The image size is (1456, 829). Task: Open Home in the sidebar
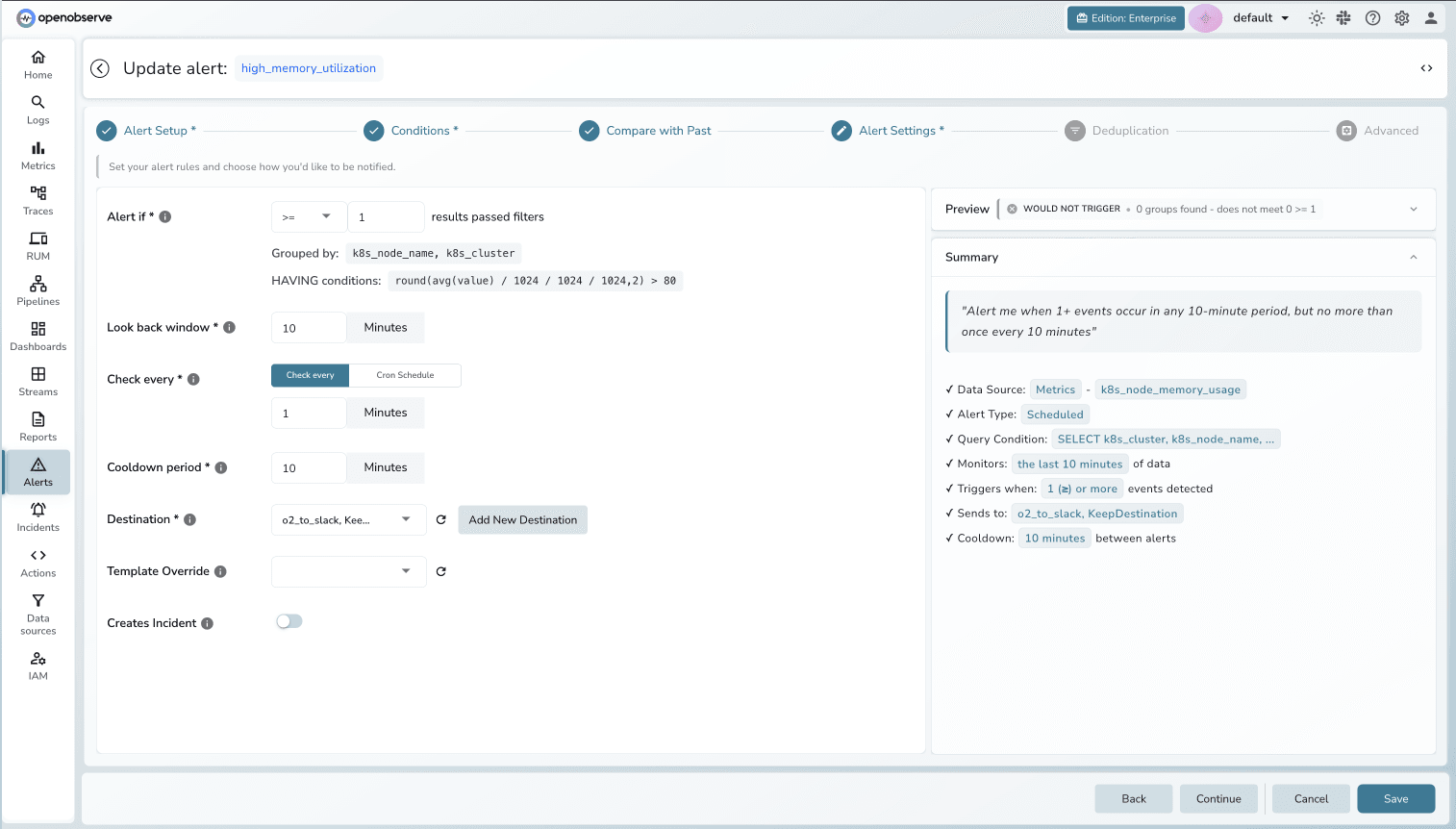click(38, 64)
